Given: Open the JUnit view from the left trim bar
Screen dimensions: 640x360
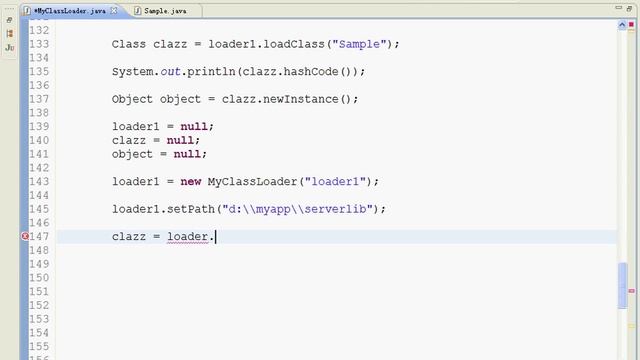Looking at the screenshot, I should click(9, 48).
